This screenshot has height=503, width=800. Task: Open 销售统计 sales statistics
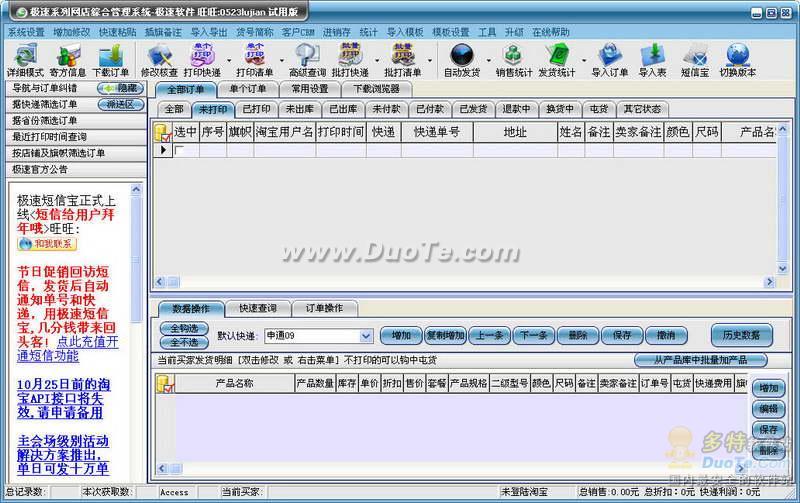(x=514, y=60)
